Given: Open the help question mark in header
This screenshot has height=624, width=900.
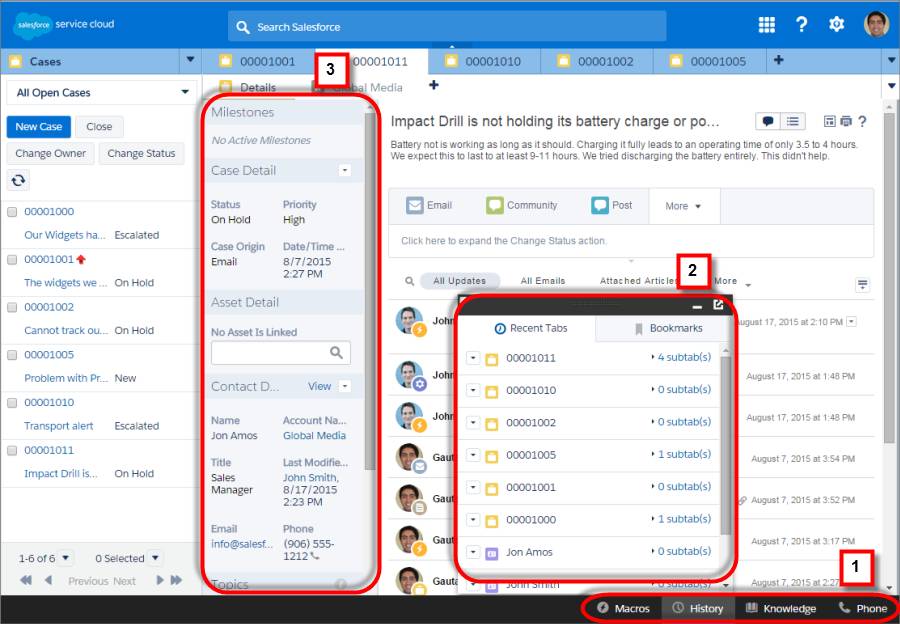Looking at the screenshot, I should (801, 24).
